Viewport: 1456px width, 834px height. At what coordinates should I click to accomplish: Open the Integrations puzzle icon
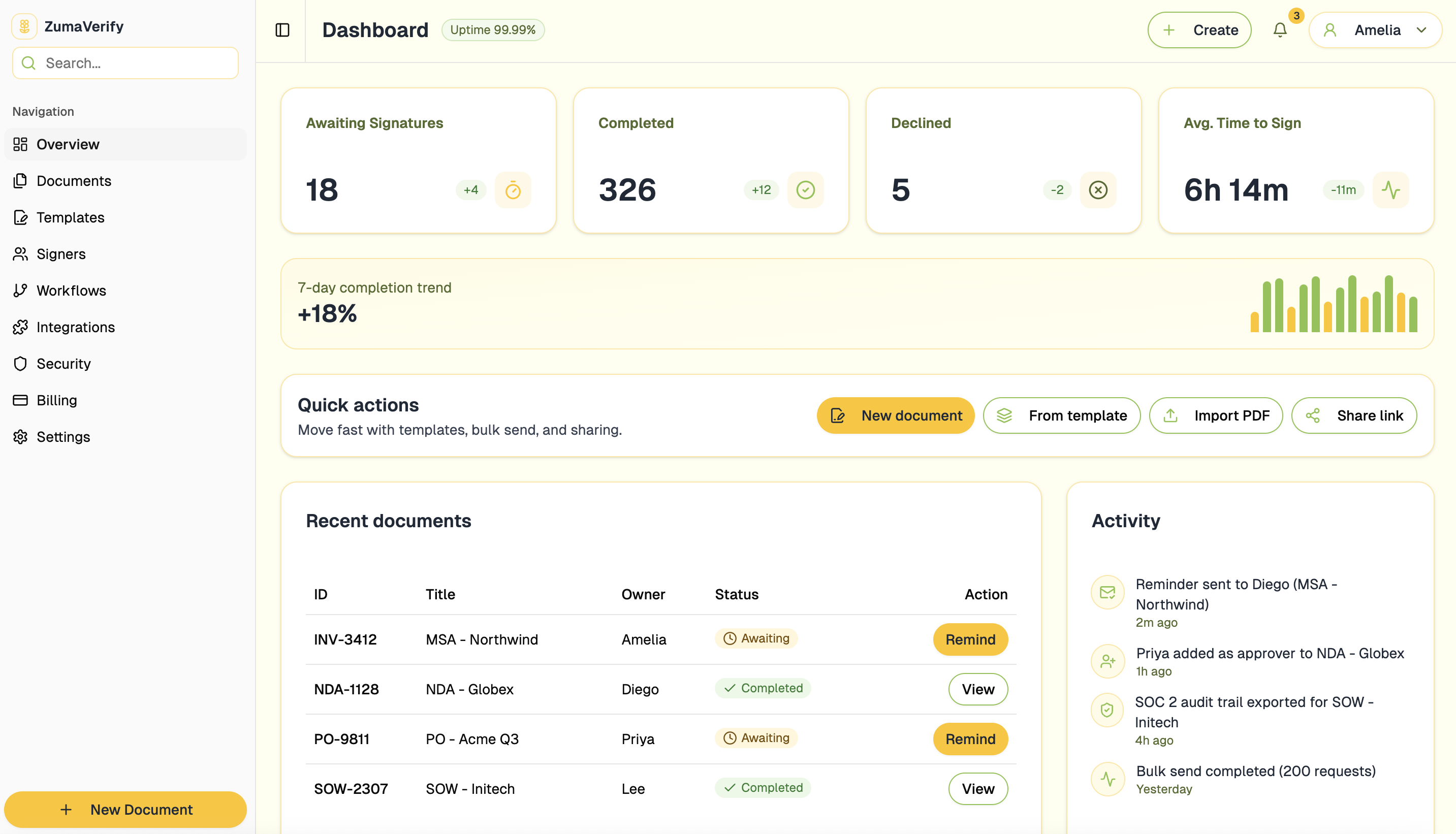coord(20,327)
